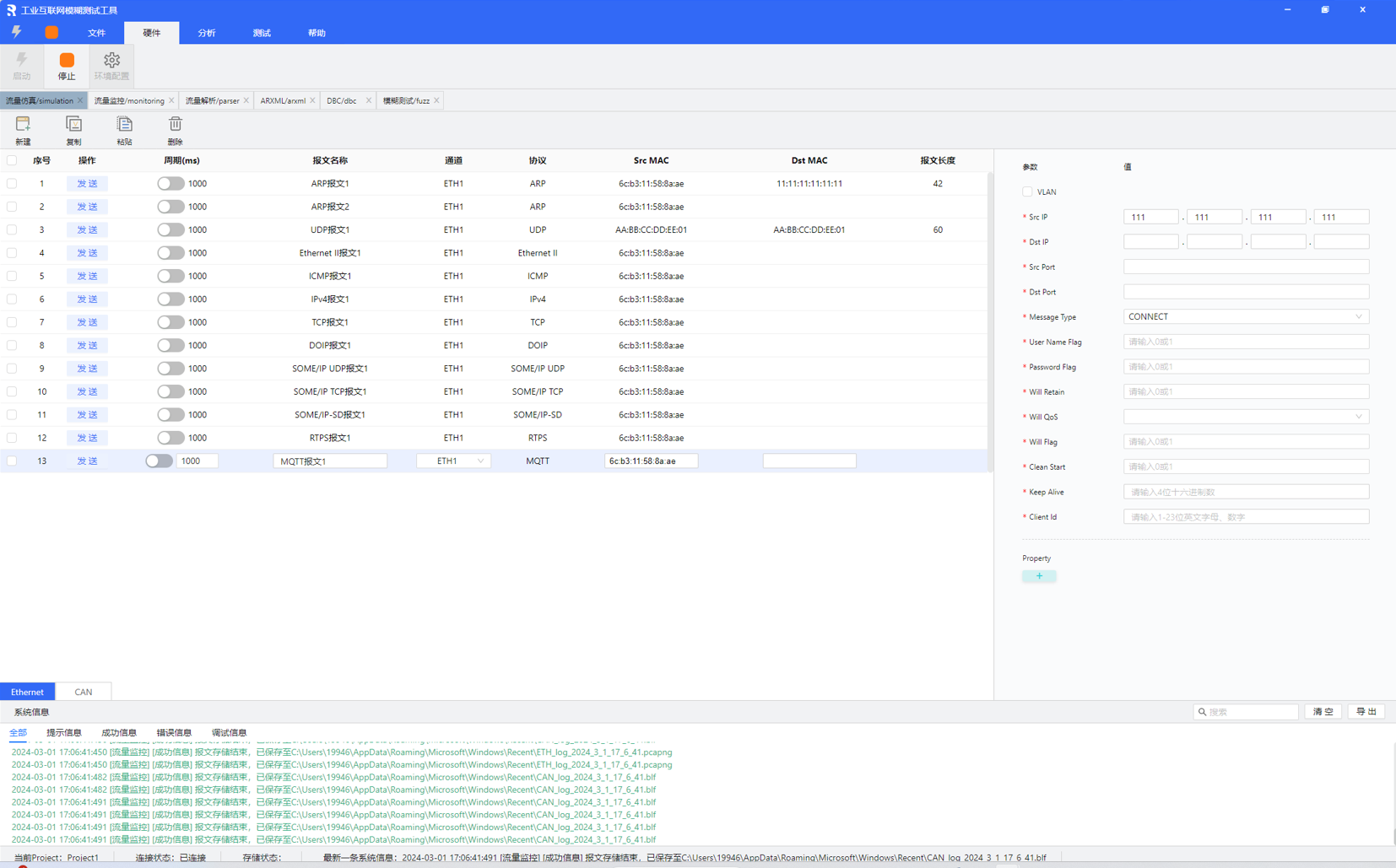Image resolution: width=1396 pixels, height=868 pixels.
Task: Click the Client Id input field
Action: 1245,517
